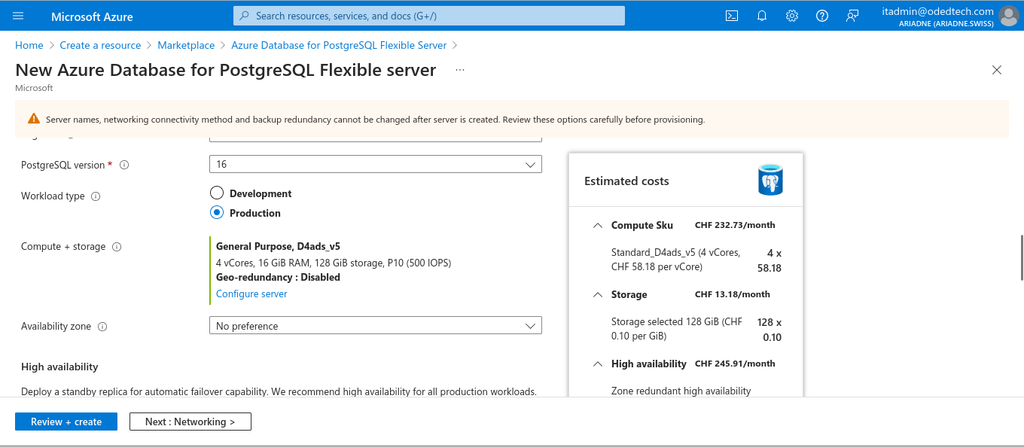Click the Review + create button
Image resolution: width=1024 pixels, height=447 pixels.
(x=66, y=422)
